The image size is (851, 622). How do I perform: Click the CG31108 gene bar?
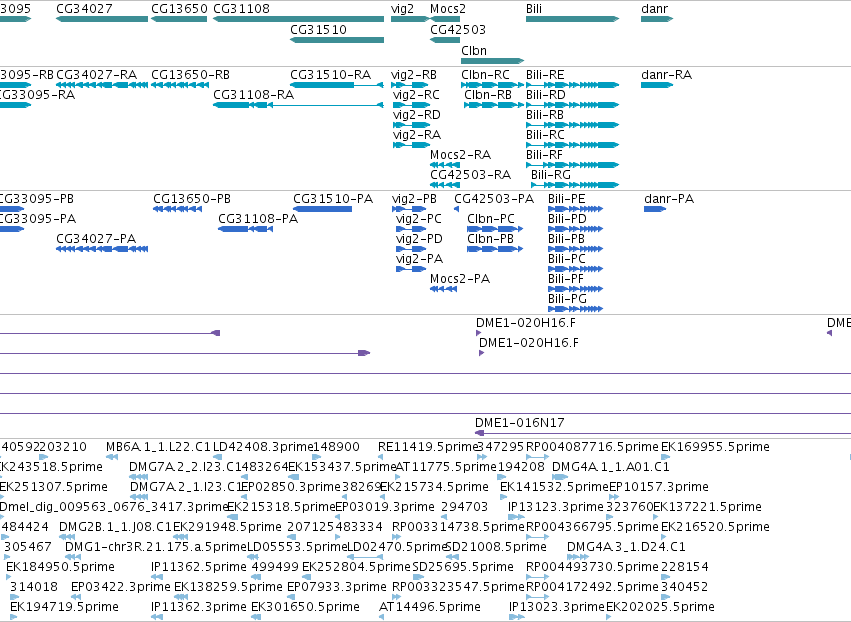[x=299, y=19]
